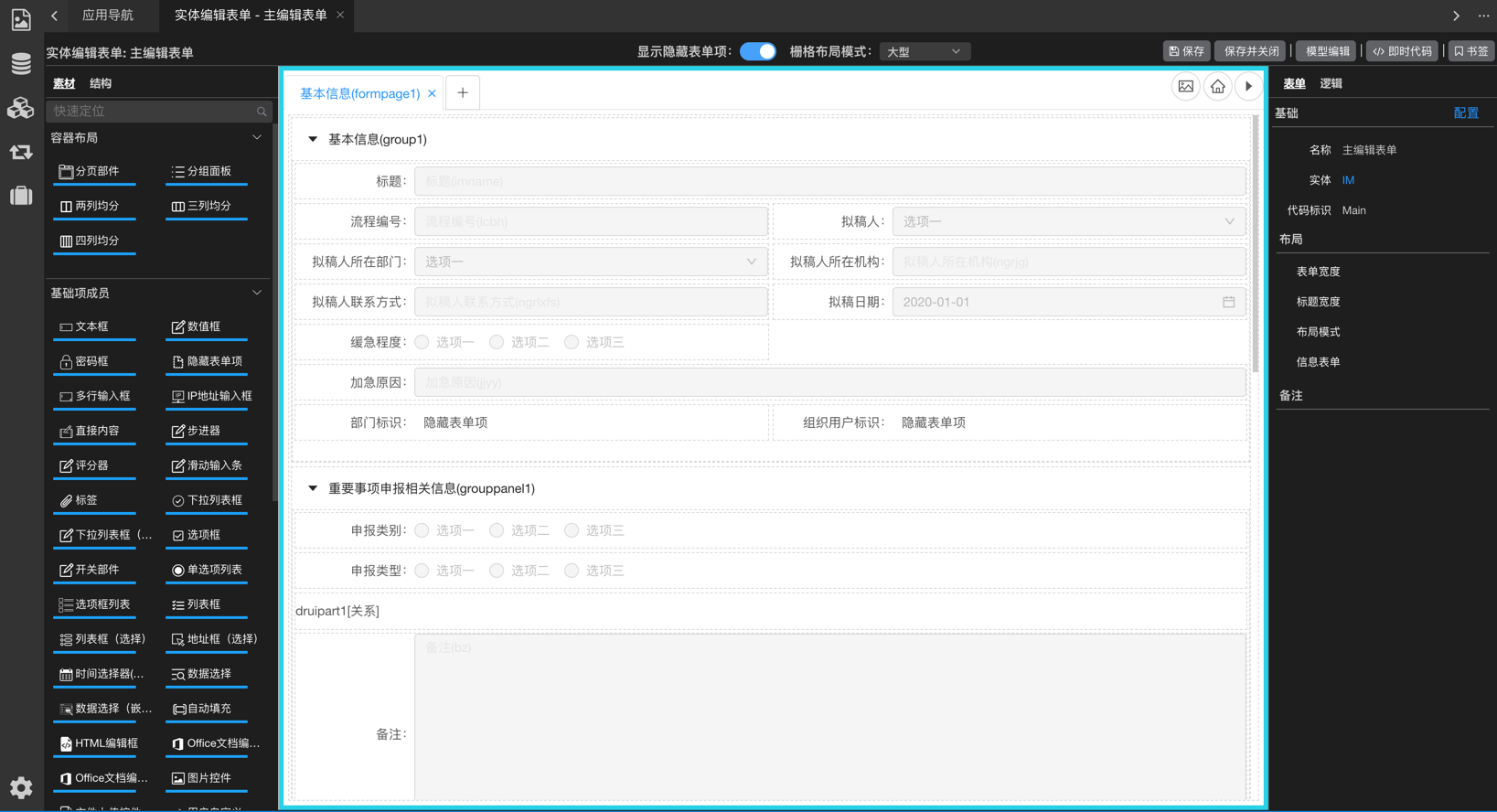Click the play arrow icon above form

coord(1248,87)
